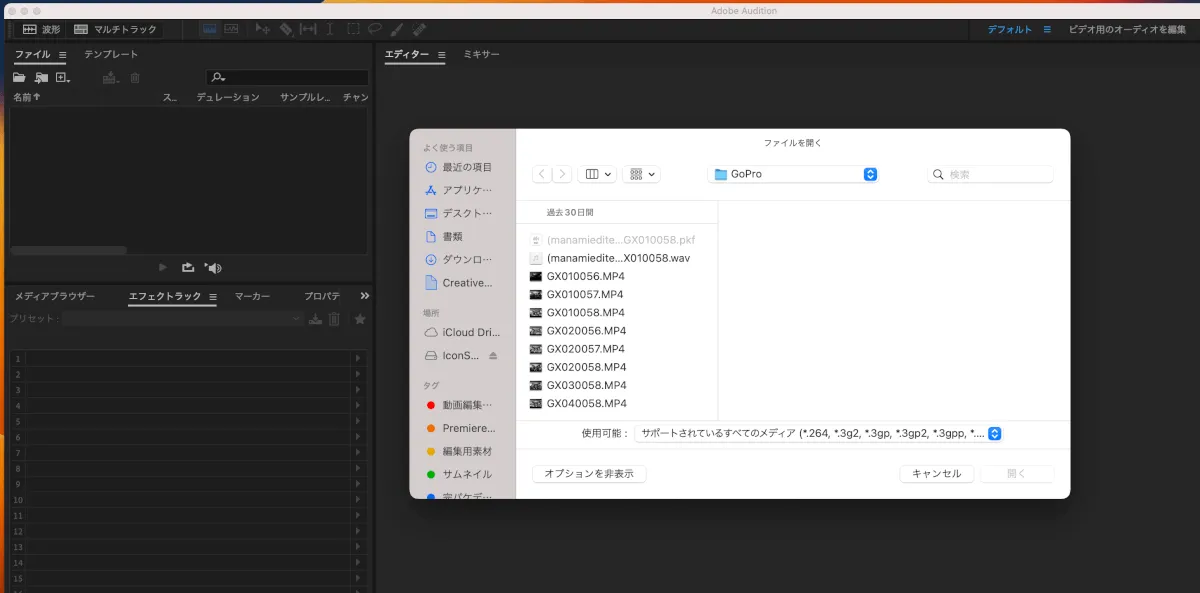Open the メディアブラウザー tab
The image size is (1200, 593).
[x=54, y=296]
